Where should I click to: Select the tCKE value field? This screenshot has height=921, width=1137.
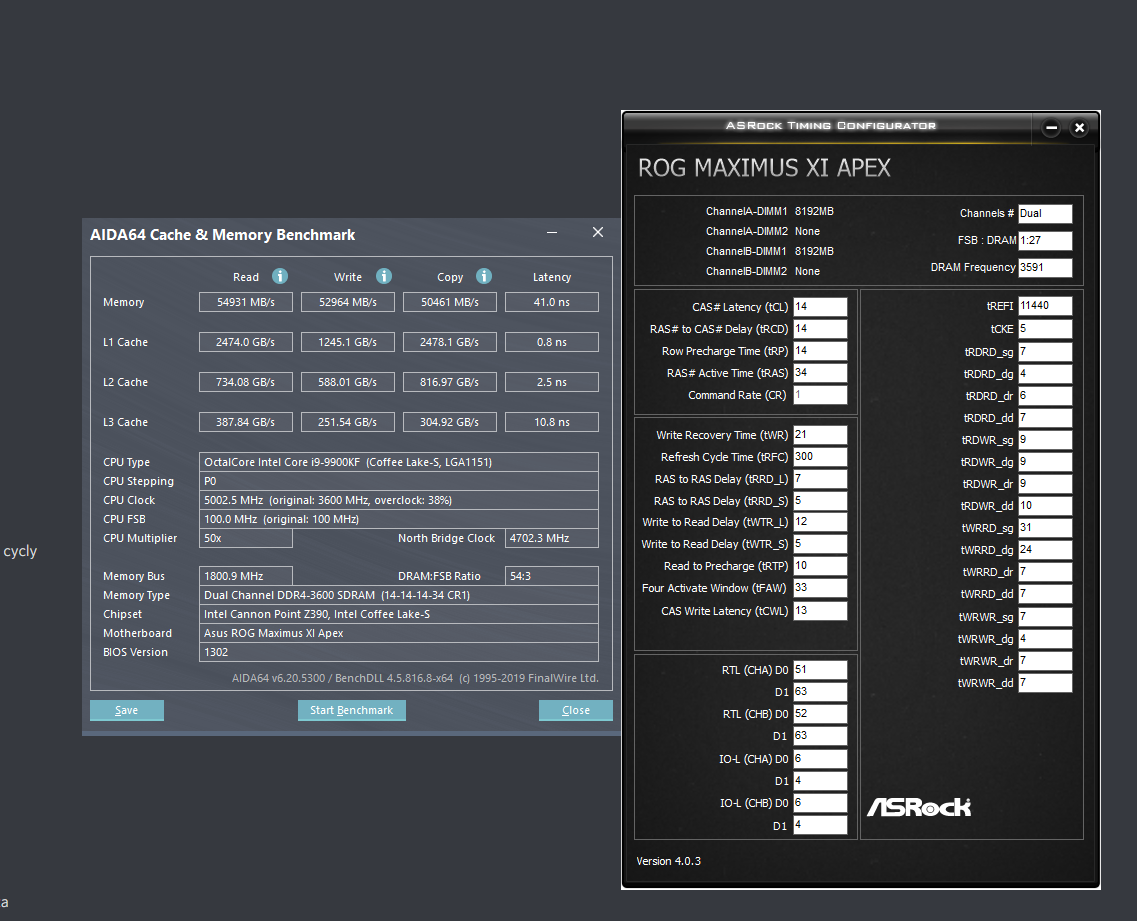(x=1045, y=329)
